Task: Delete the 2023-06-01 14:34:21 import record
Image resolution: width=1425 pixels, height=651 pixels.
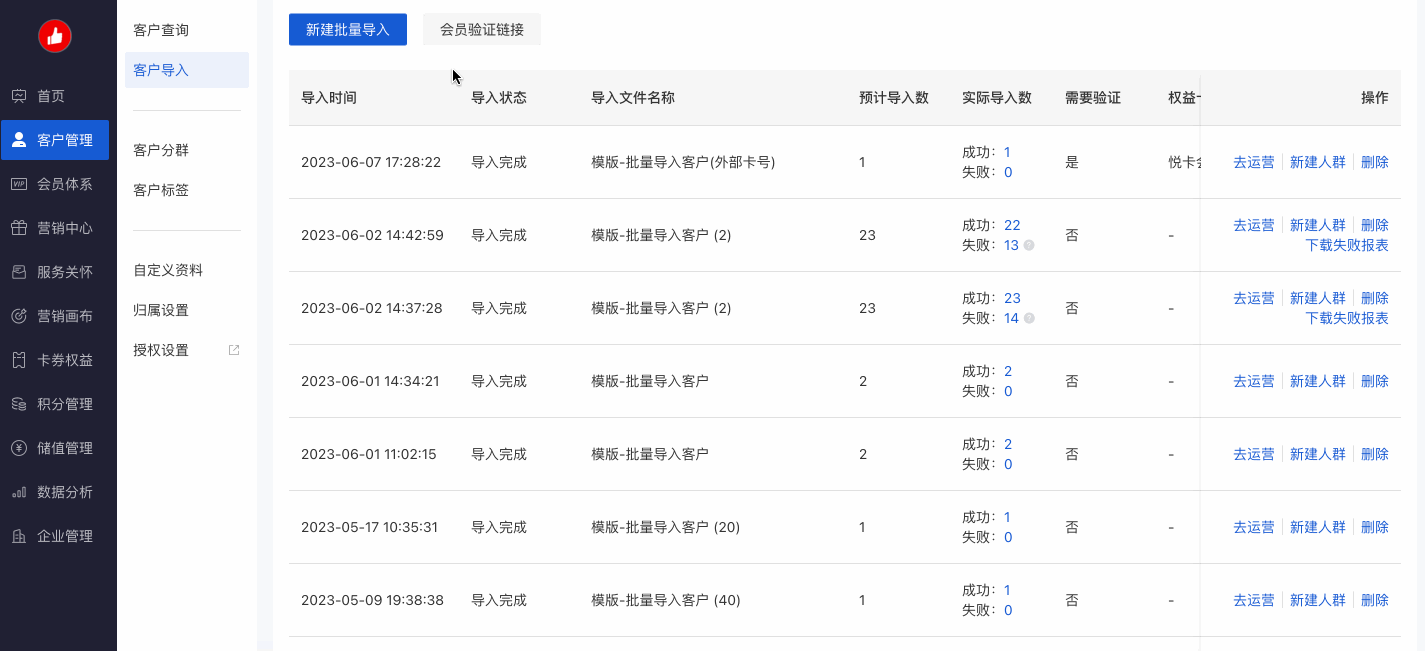Action: coord(1375,381)
